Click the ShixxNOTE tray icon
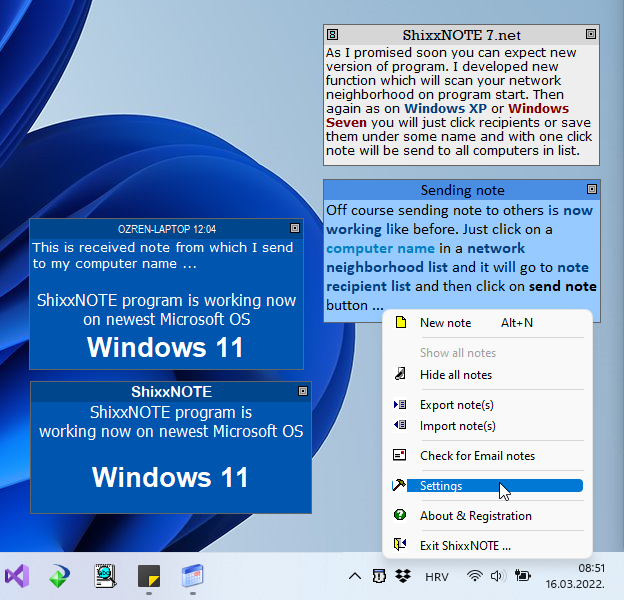This screenshot has height=600, width=624. click(x=379, y=576)
